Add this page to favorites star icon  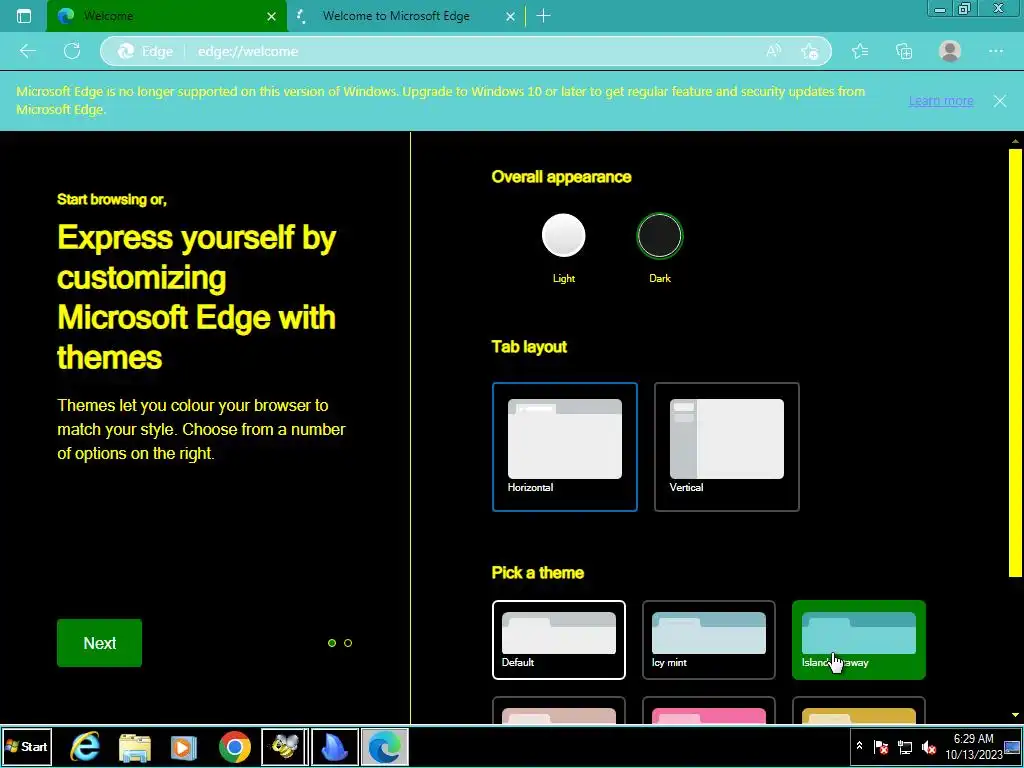[x=810, y=51]
